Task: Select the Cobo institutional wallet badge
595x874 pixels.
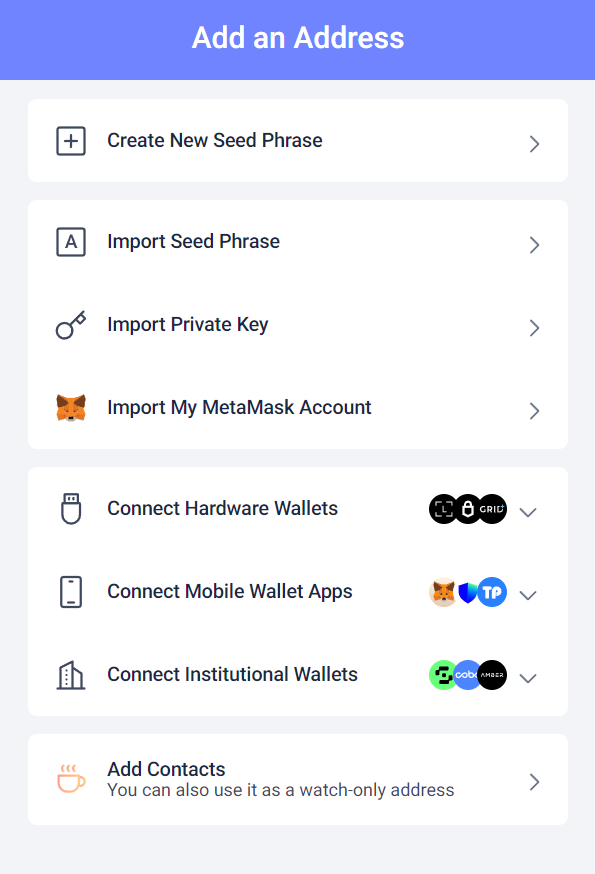Action: pyautogui.click(x=466, y=675)
